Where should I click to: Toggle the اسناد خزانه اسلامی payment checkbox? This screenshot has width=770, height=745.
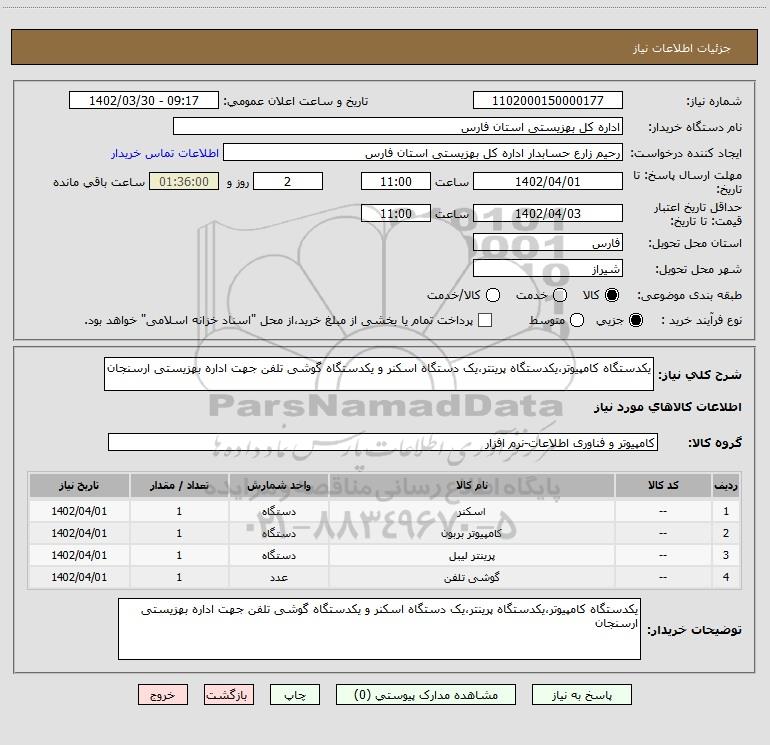pyautogui.click(x=485, y=320)
